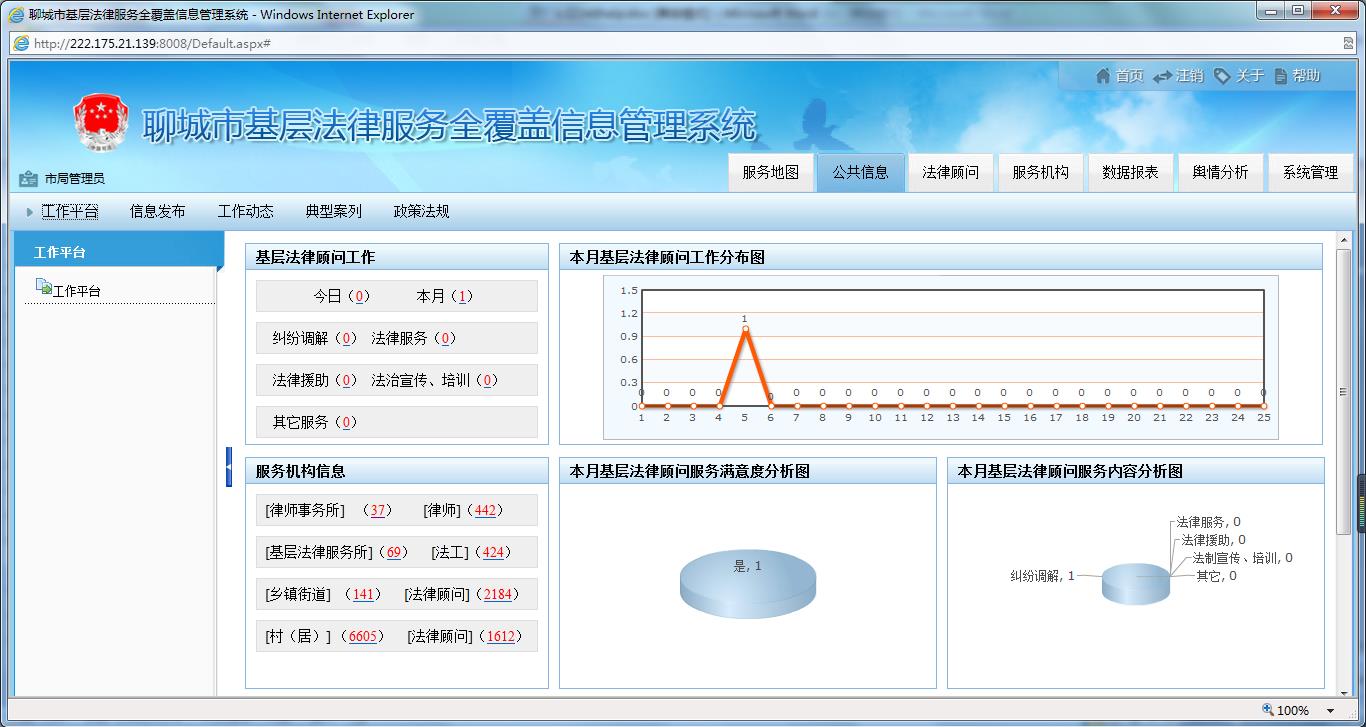Click the day 5 peak data point
Viewport: 1366px width, 727px height.
click(x=744, y=329)
